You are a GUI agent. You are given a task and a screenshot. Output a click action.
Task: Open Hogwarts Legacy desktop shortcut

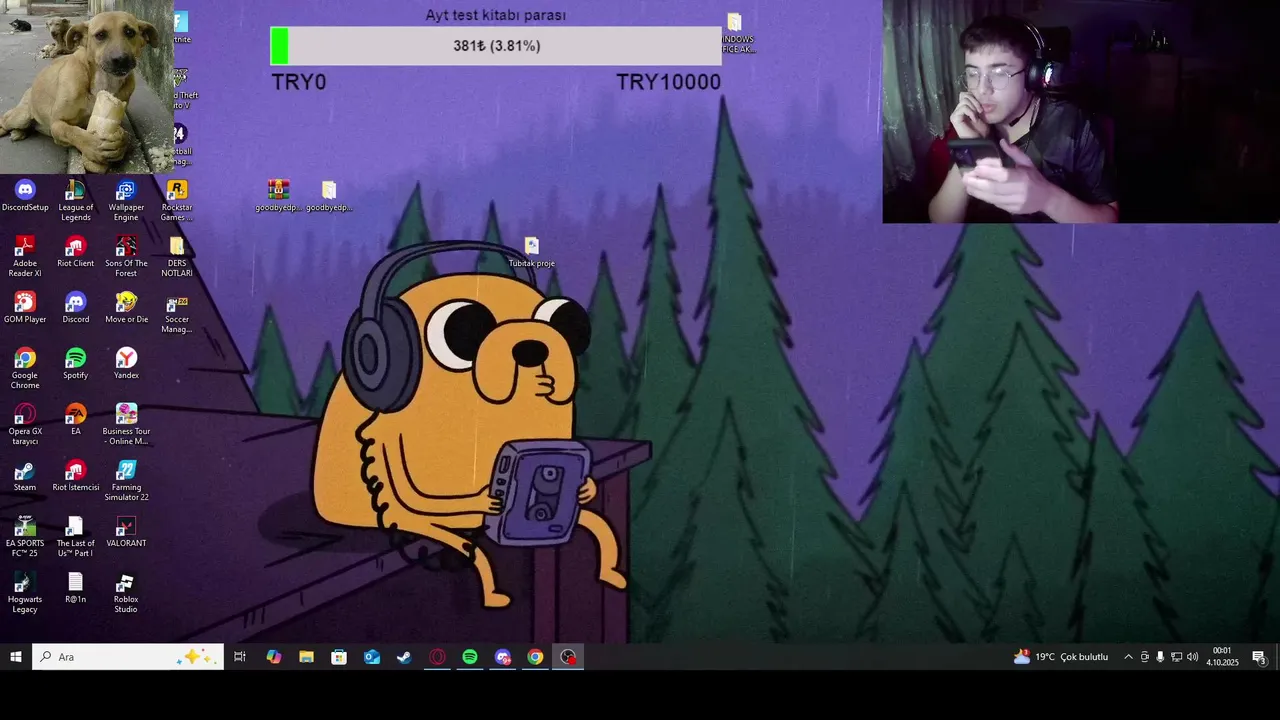pos(25,592)
